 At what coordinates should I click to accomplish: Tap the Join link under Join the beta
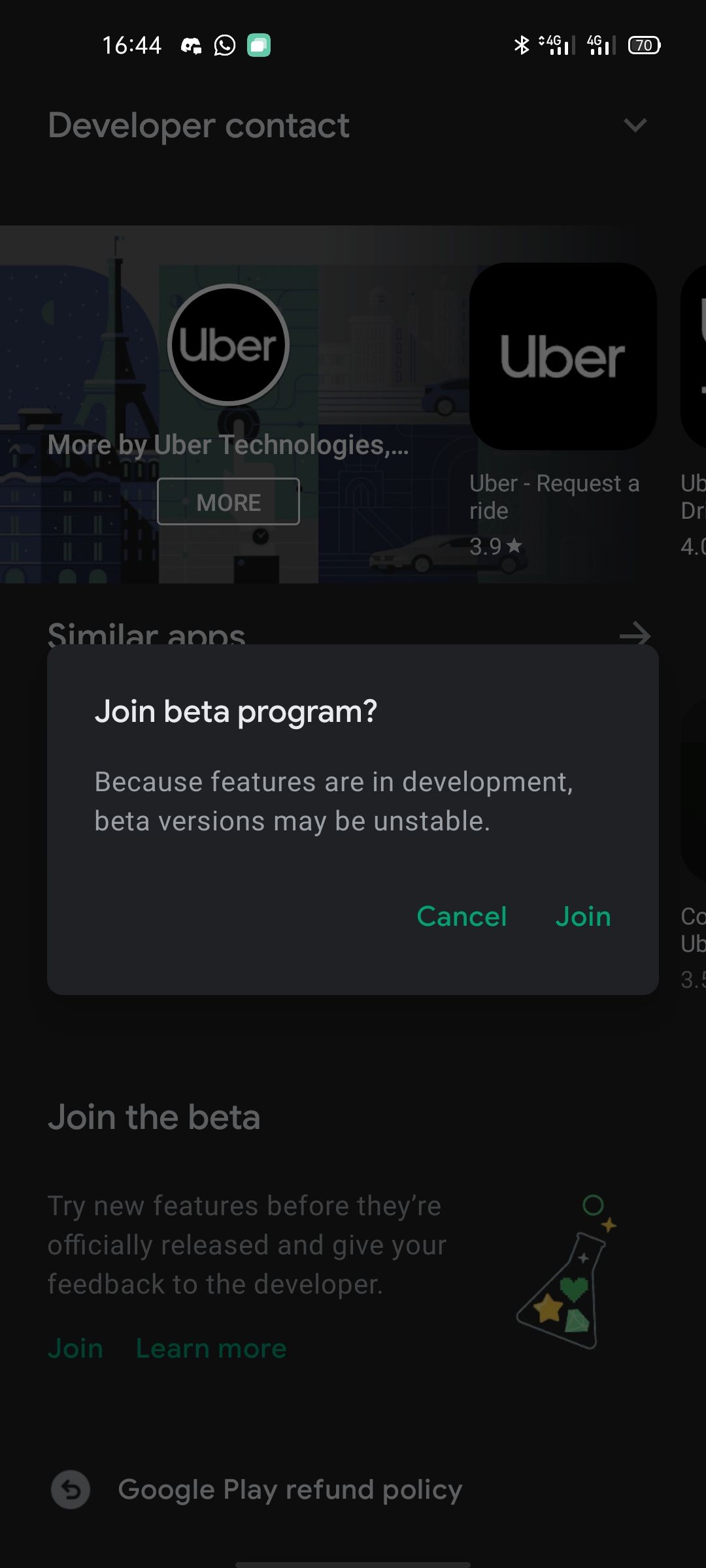(75, 1347)
